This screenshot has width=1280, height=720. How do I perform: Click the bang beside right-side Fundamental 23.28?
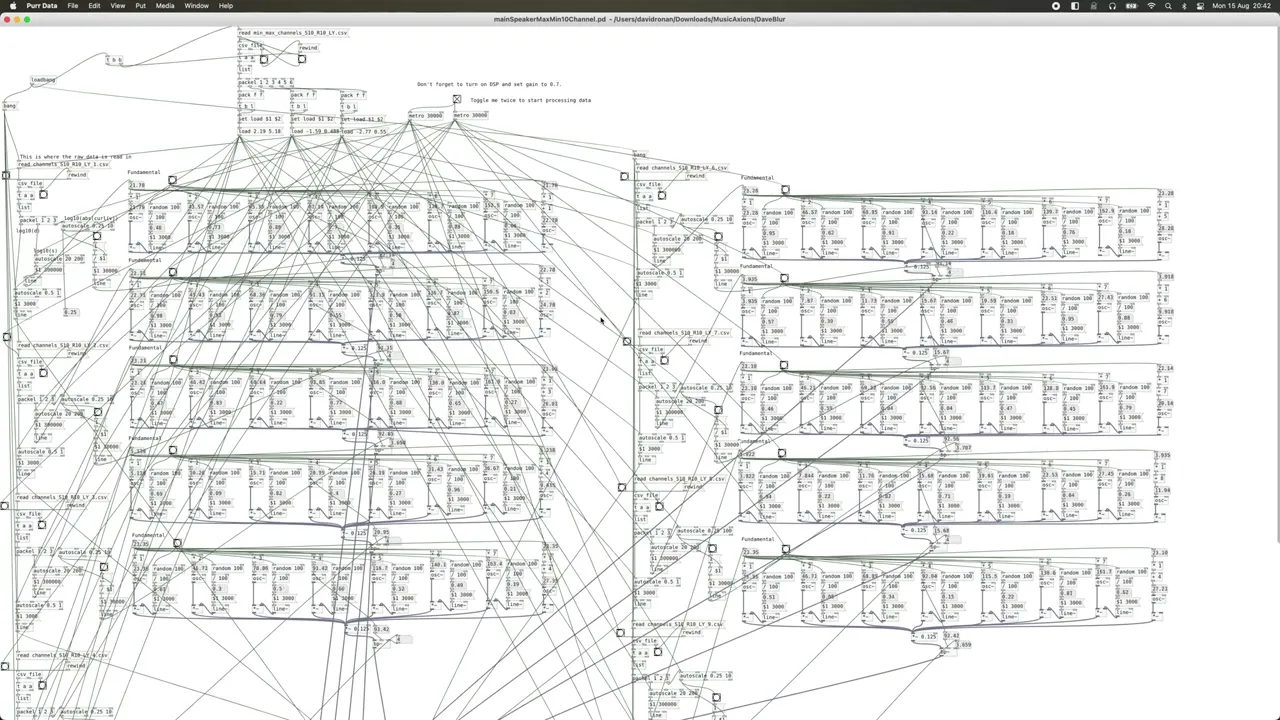click(x=785, y=189)
